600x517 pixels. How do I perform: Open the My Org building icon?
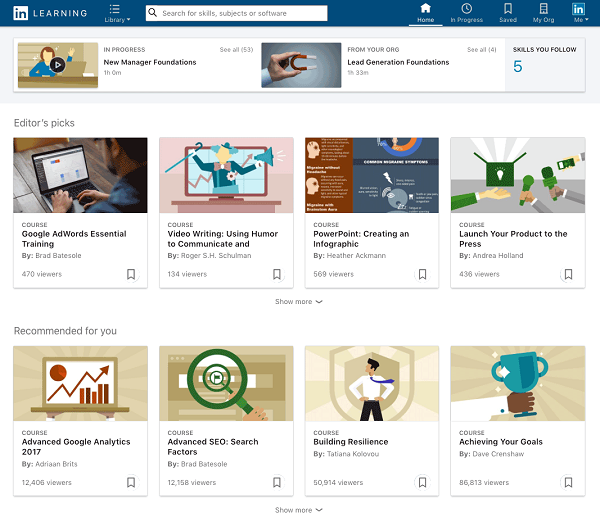[543, 9]
